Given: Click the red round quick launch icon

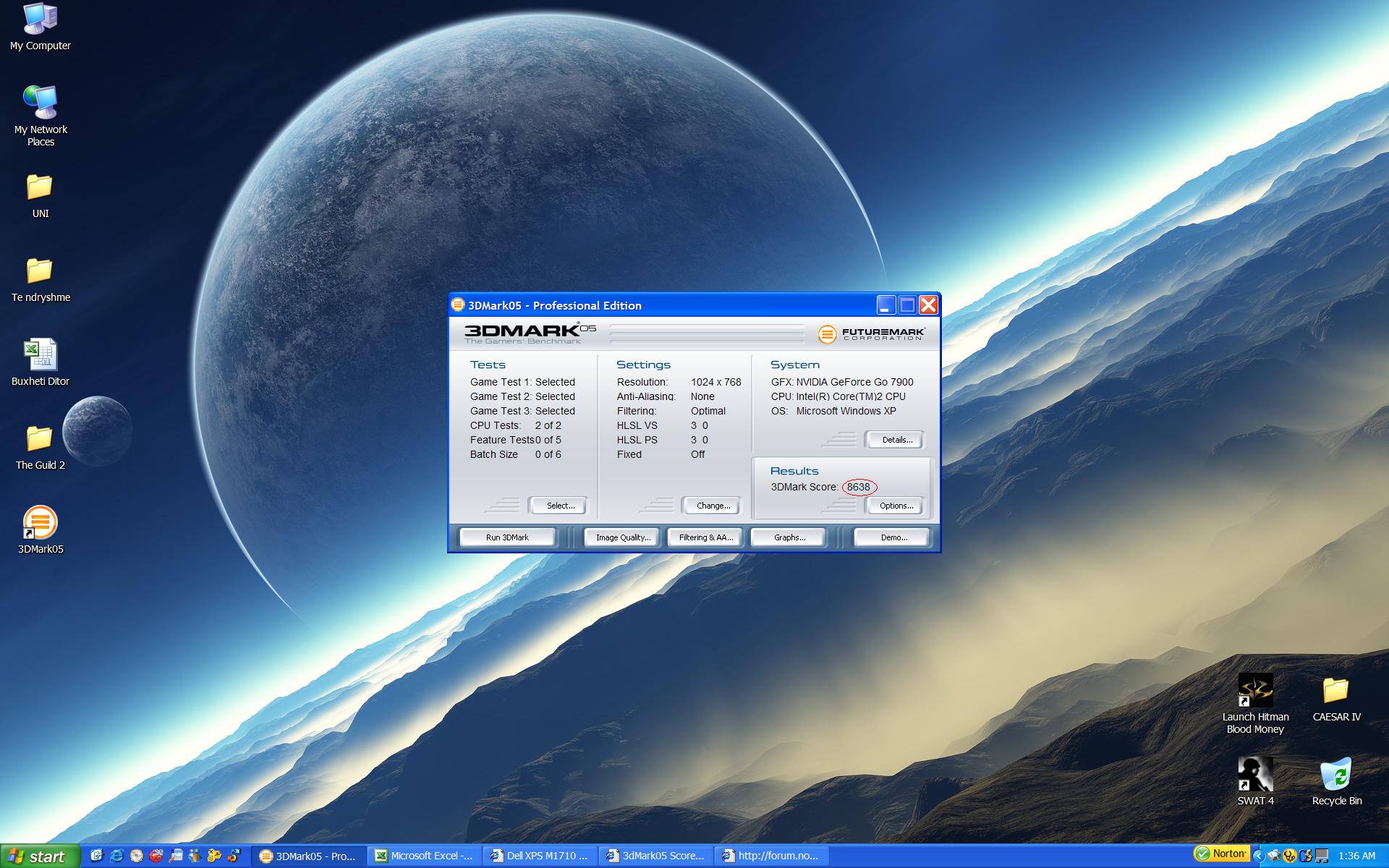Looking at the screenshot, I should click(x=156, y=856).
